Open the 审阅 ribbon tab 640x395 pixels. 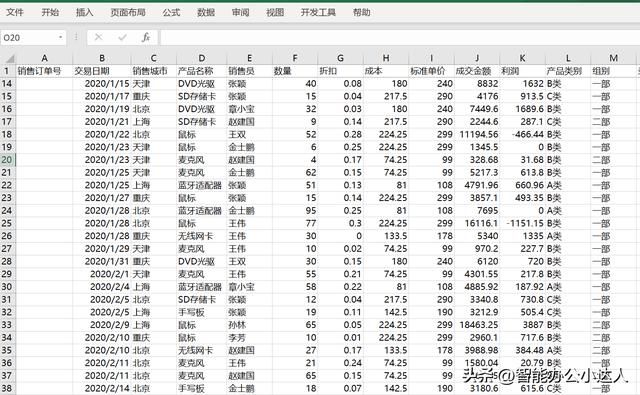tap(240, 12)
